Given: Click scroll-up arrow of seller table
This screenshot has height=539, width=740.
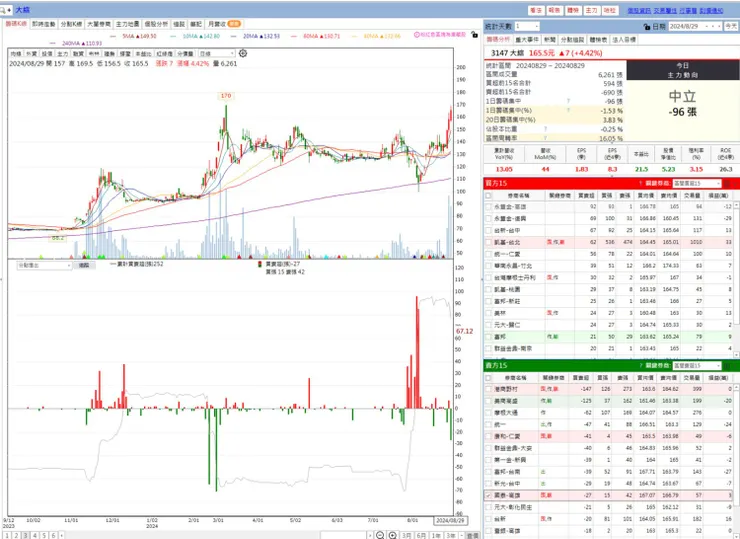Looking at the screenshot, I should click(737, 387).
